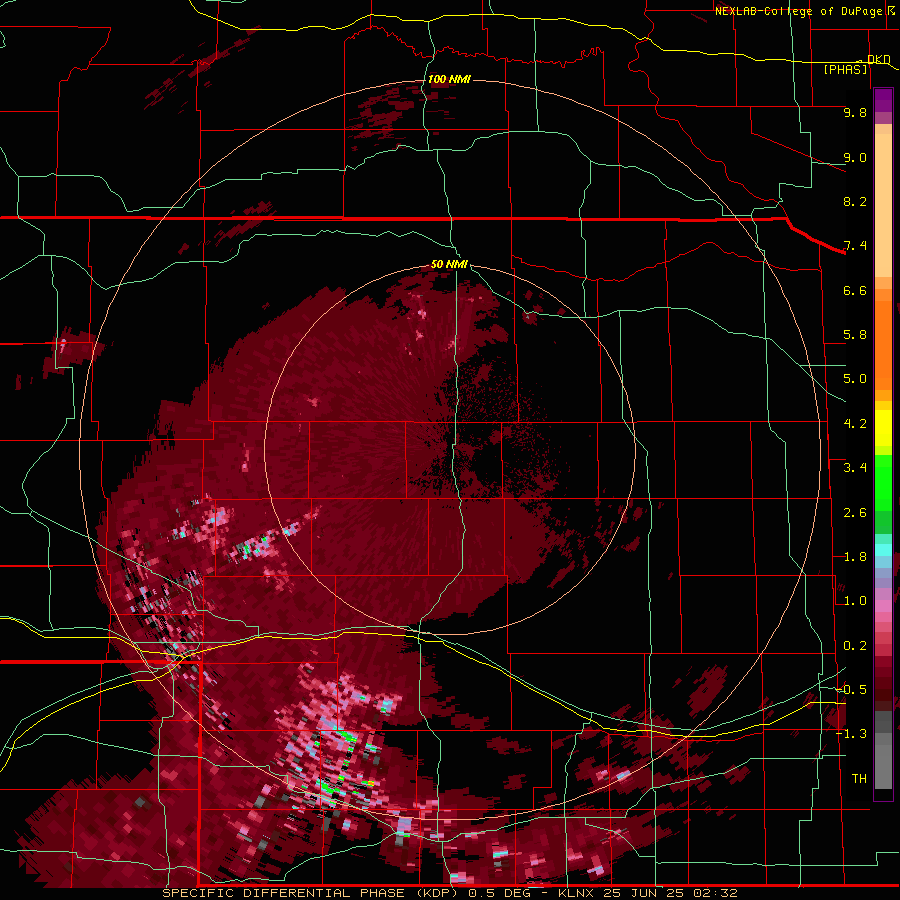Select the 9.8 value on color scale
Viewport: 900px width, 900px height.
[x=855, y=112]
